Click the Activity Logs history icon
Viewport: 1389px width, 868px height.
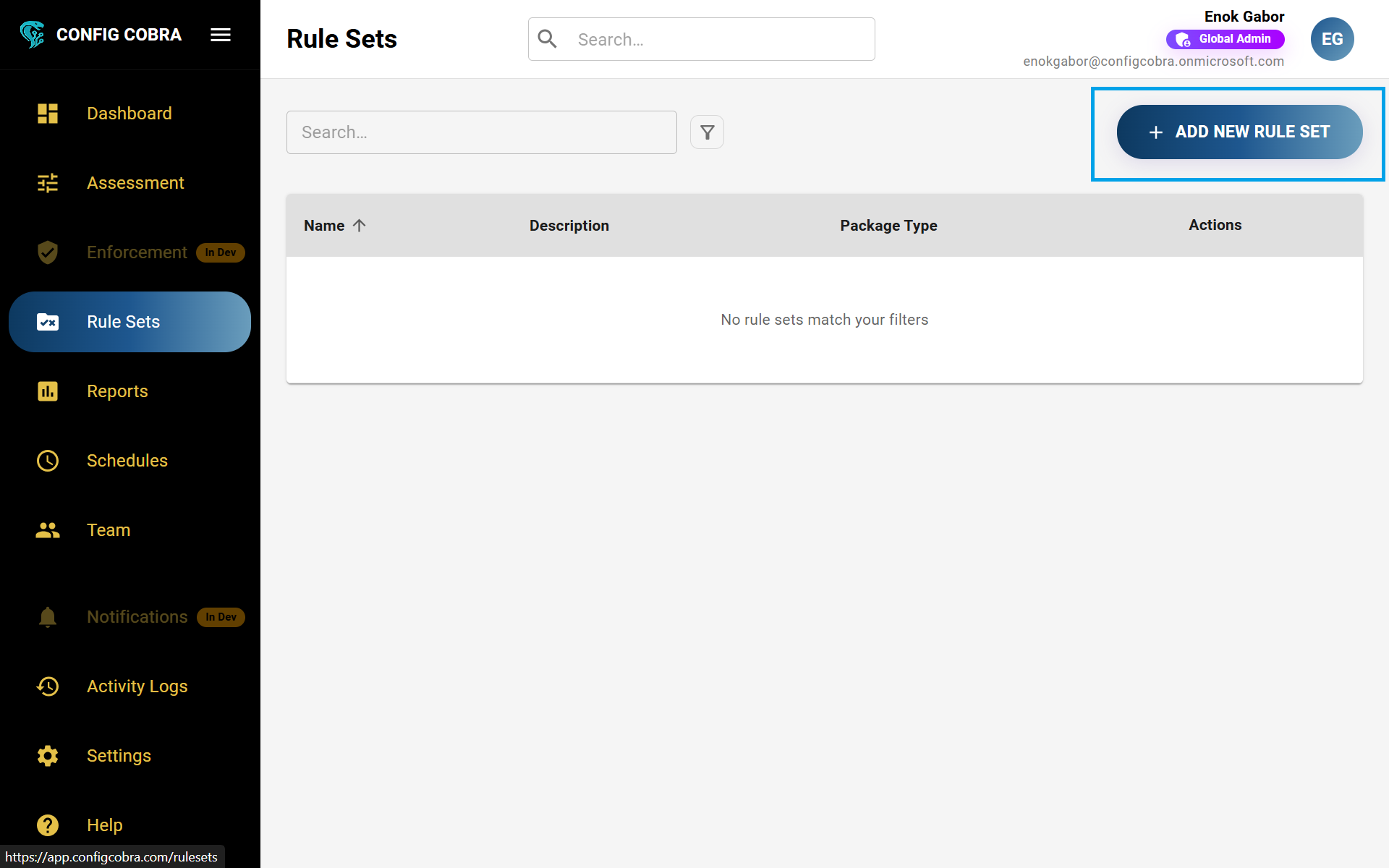click(x=47, y=686)
